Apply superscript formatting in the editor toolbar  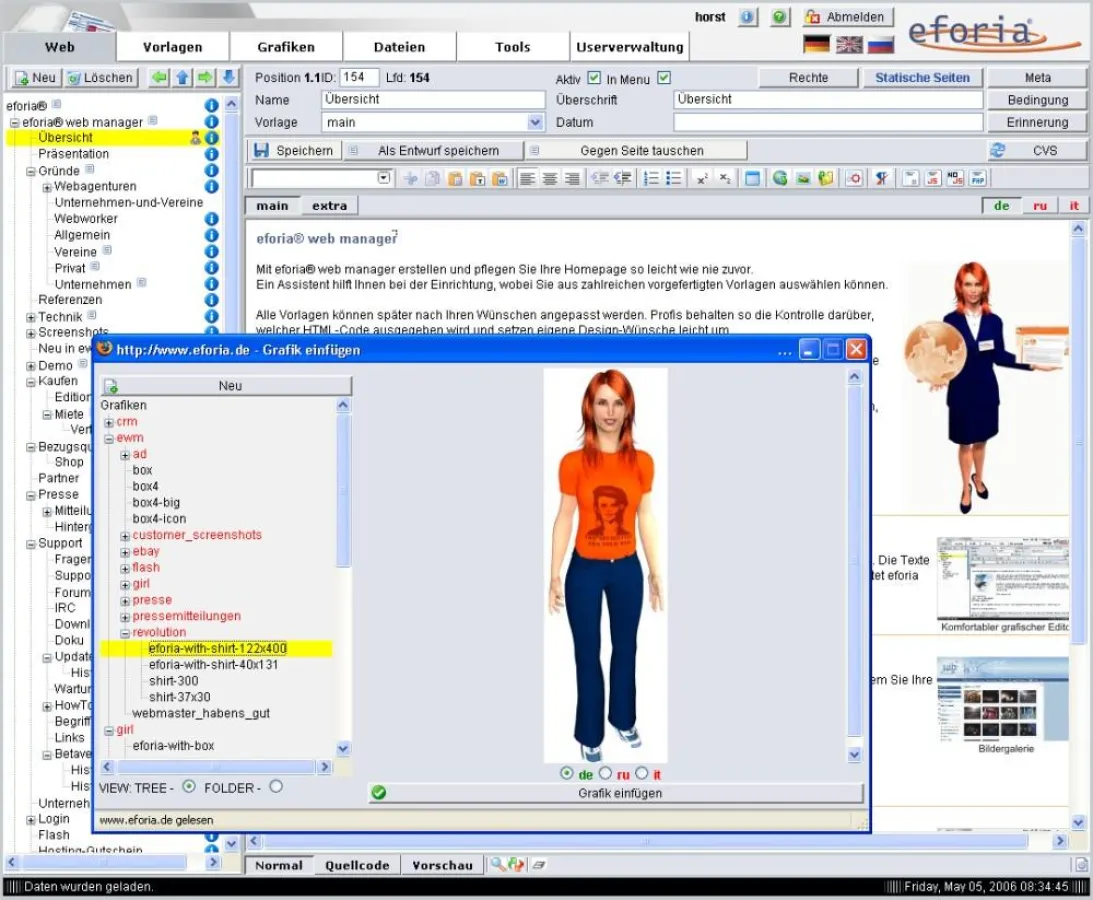click(x=701, y=178)
